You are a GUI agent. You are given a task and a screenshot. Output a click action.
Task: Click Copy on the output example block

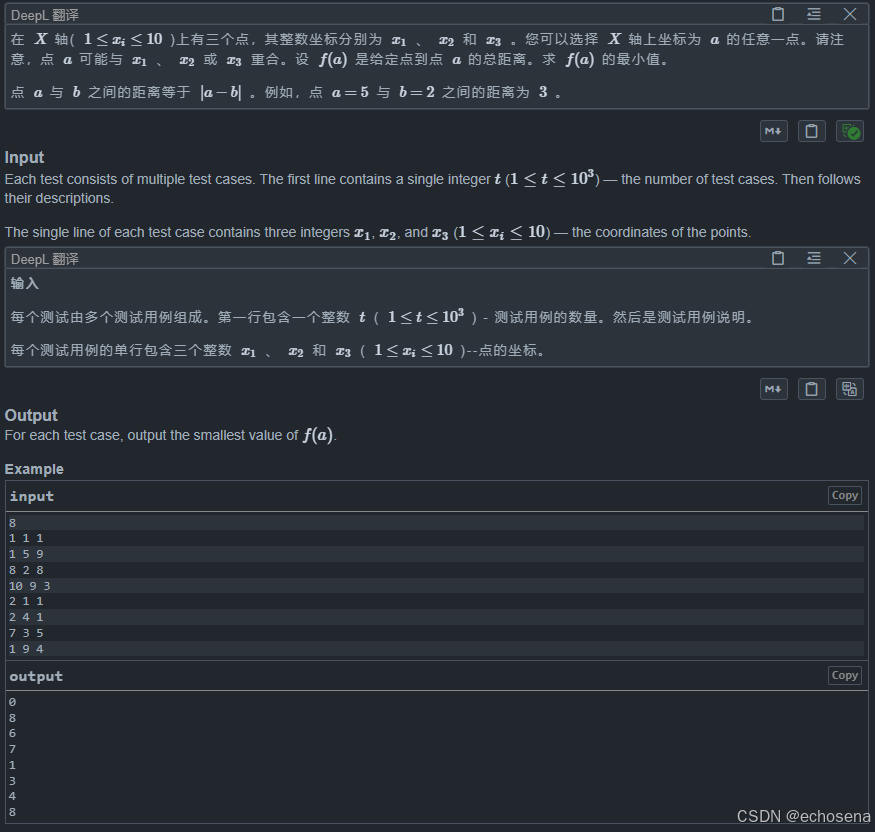click(x=844, y=675)
